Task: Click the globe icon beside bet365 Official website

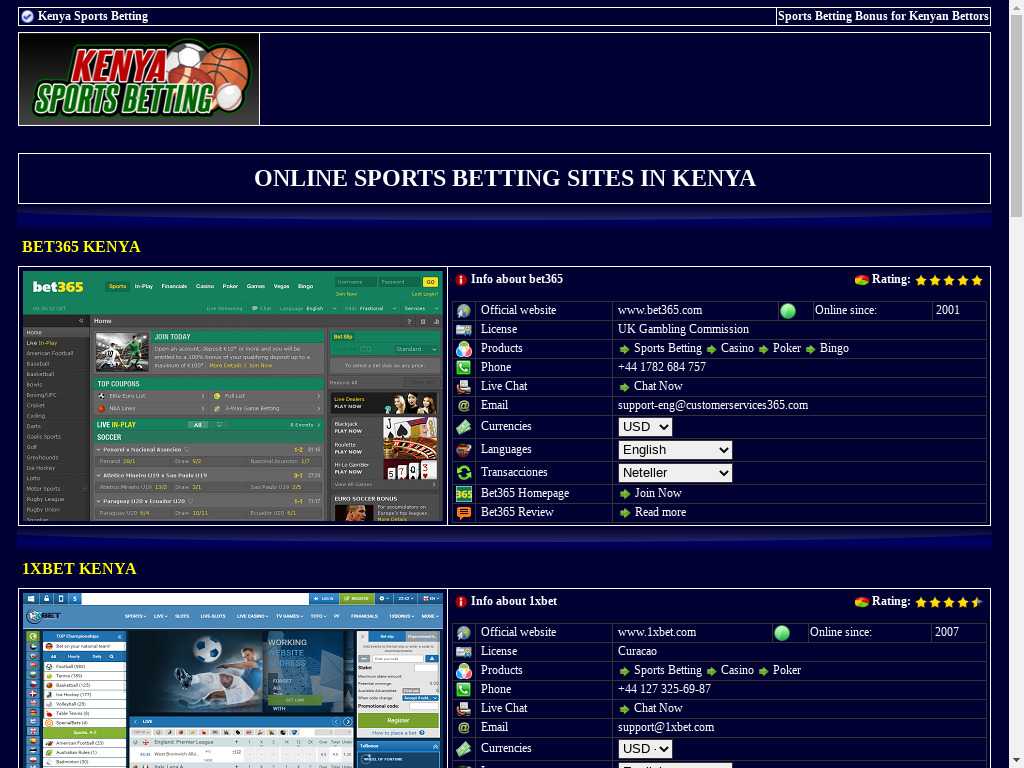Action: (463, 311)
